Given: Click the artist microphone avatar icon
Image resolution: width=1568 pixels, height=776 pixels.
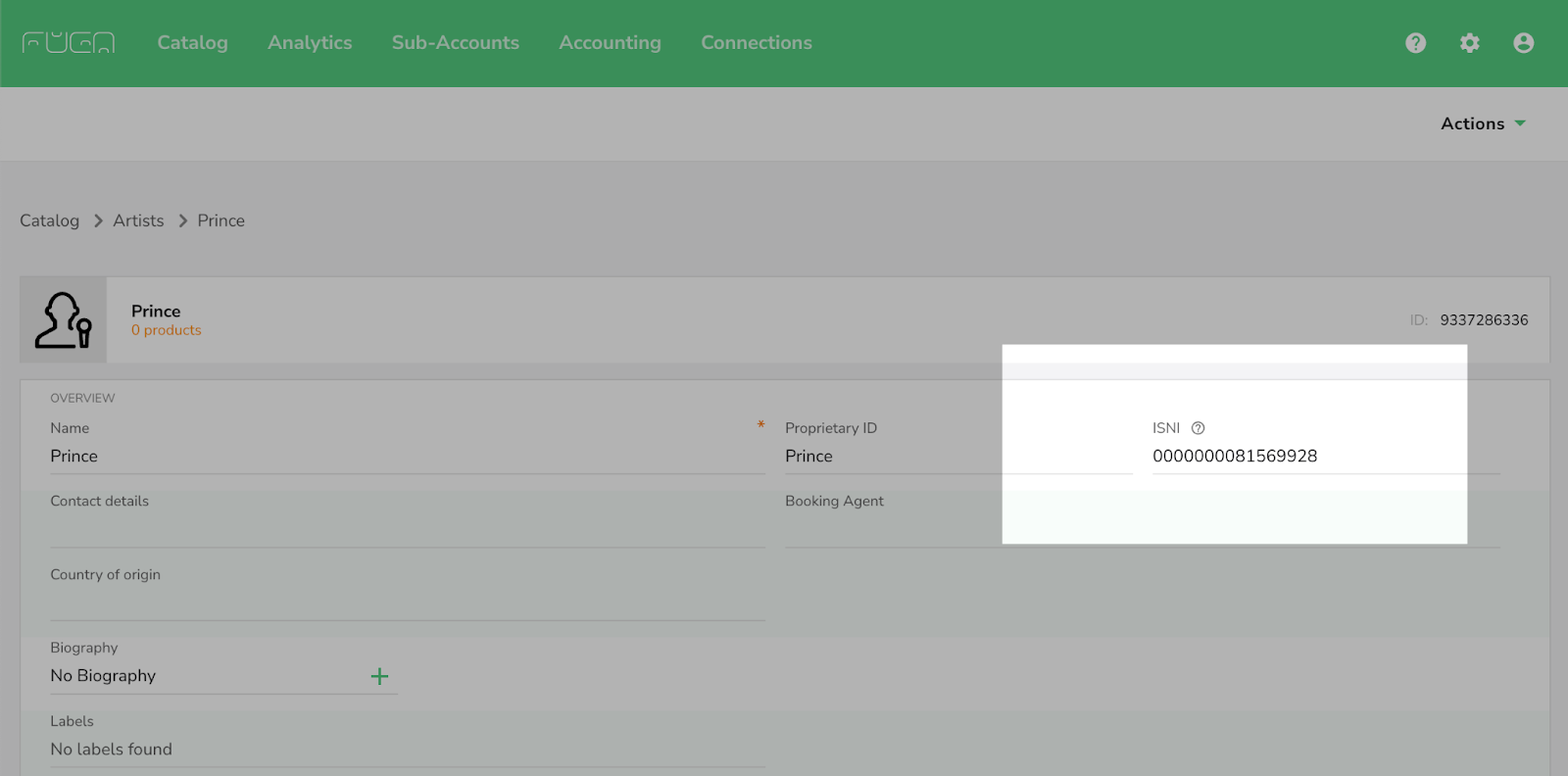Looking at the screenshot, I should pyautogui.click(x=64, y=319).
